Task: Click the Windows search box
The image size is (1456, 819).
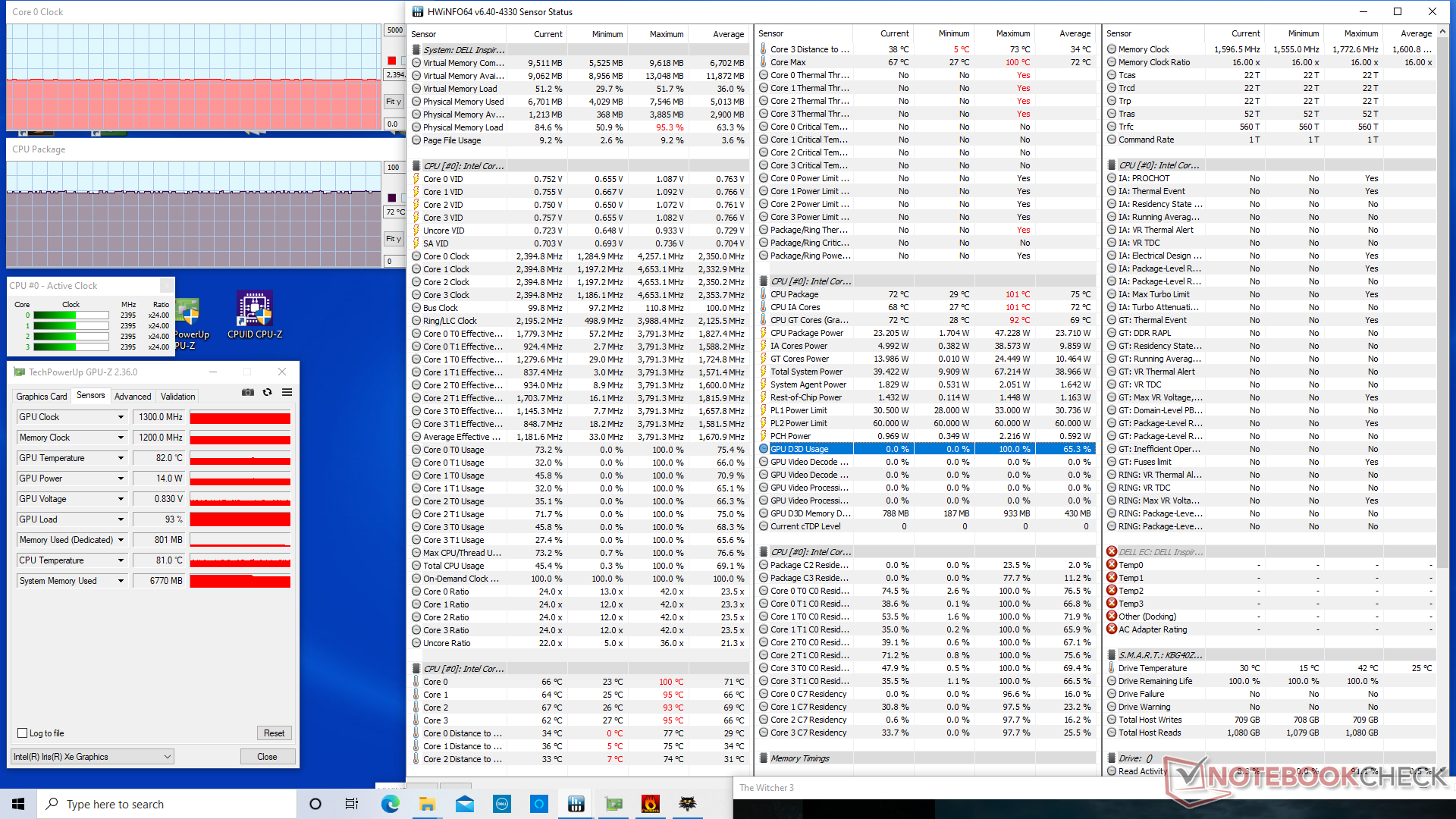Action: coord(167,804)
